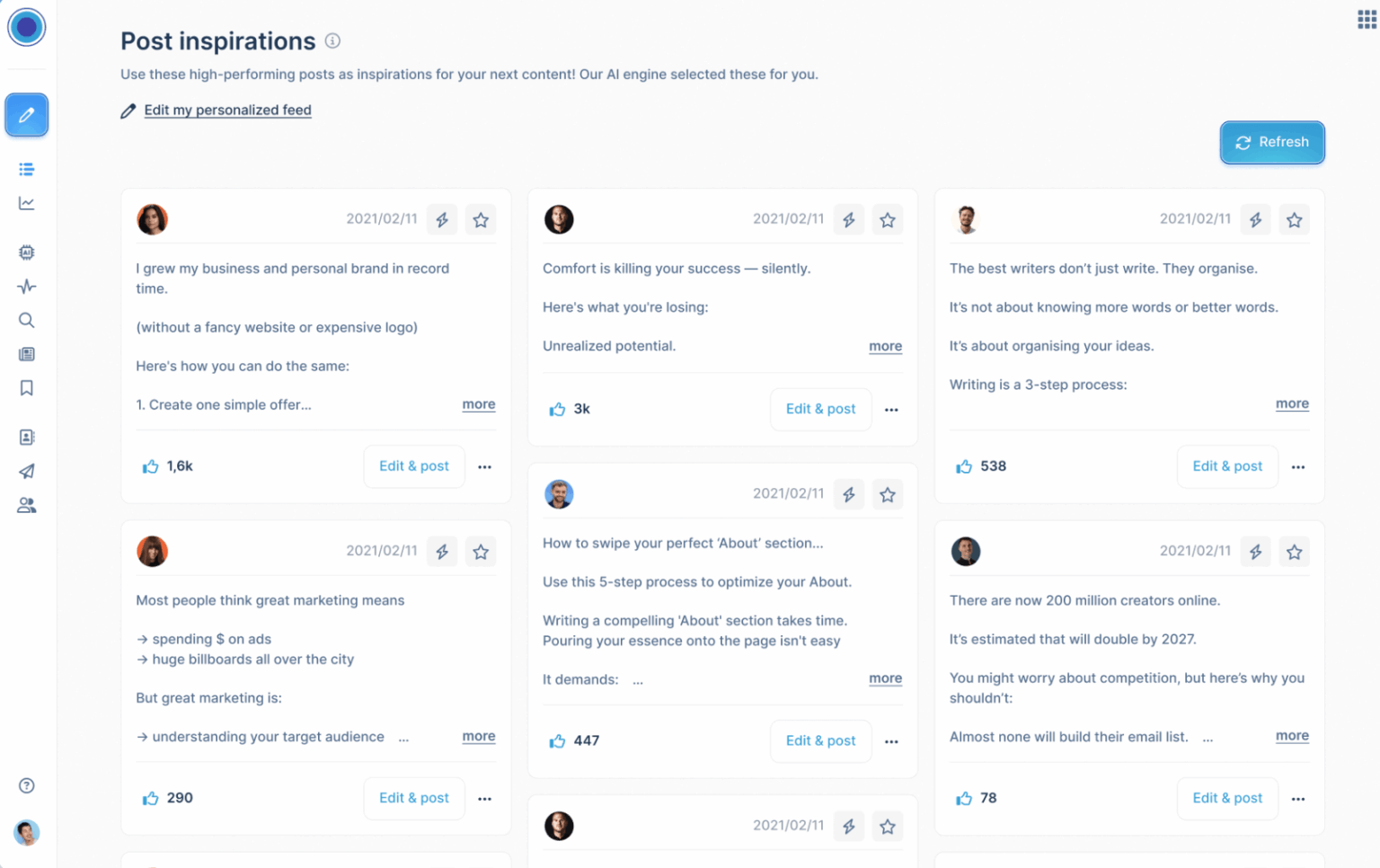This screenshot has width=1380, height=868.
Task: Open the three-dot menu on the 538-likes post
Action: click(x=1297, y=466)
